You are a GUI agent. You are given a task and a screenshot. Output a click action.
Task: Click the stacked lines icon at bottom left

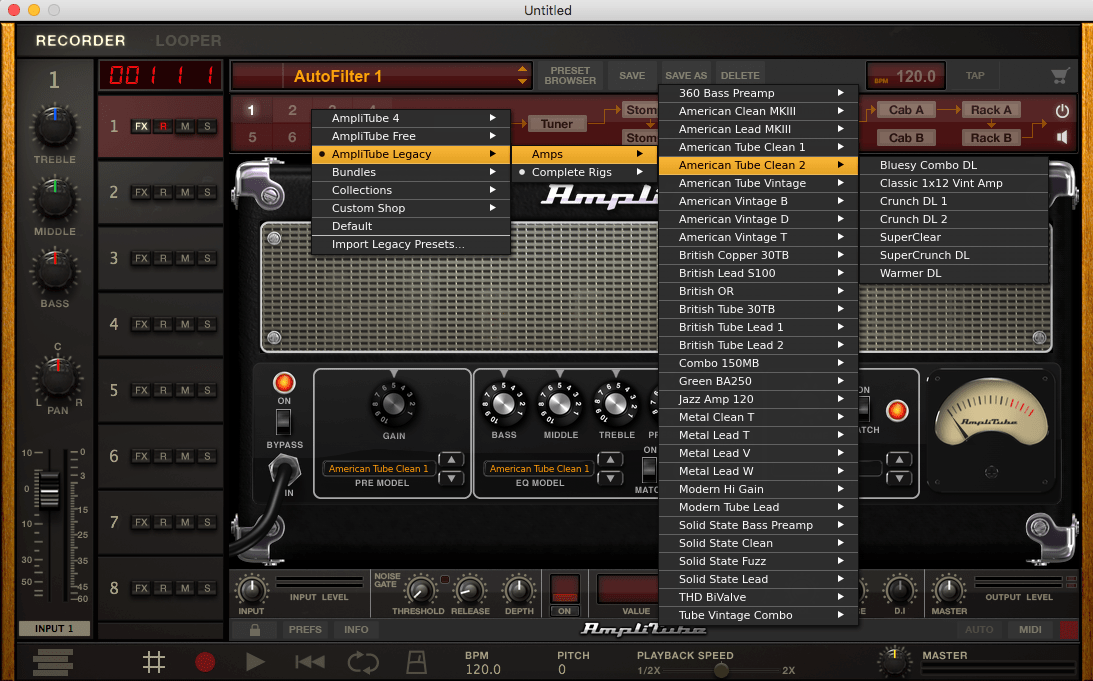[x=53, y=662]
